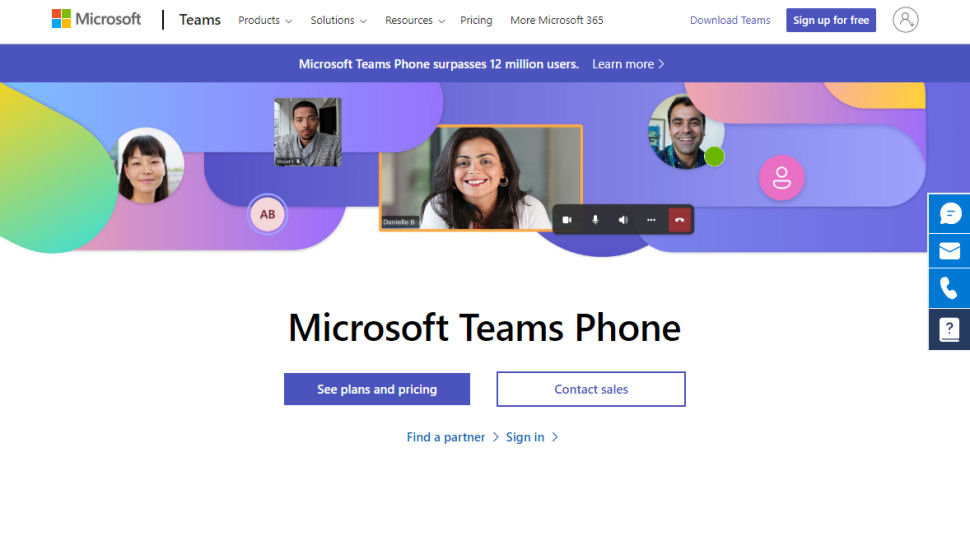
Task: Click the account sign-in avatar icon
Action: point(905,20)
